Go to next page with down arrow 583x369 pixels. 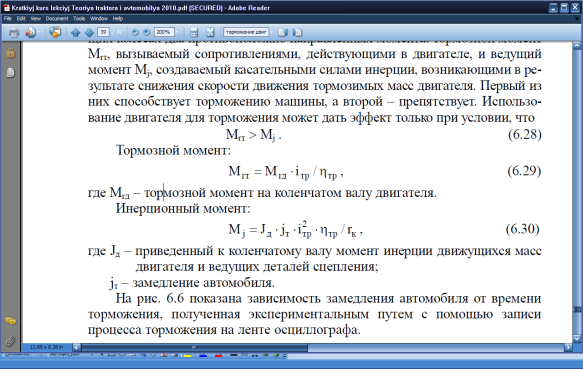(x=89, y=33)
